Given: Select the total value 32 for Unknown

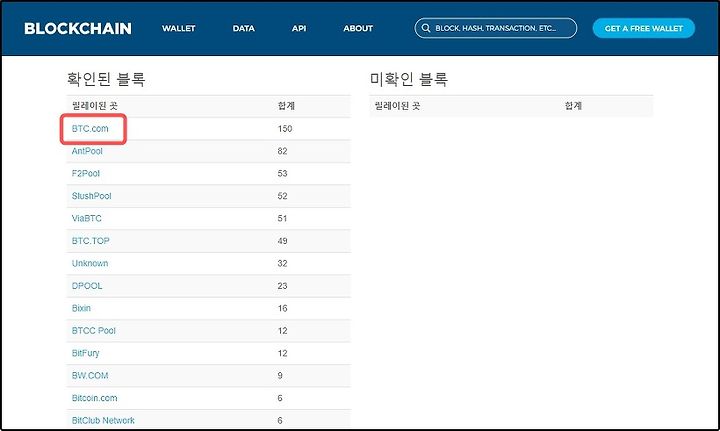Looking at the screenshot, I should point(282,263).
